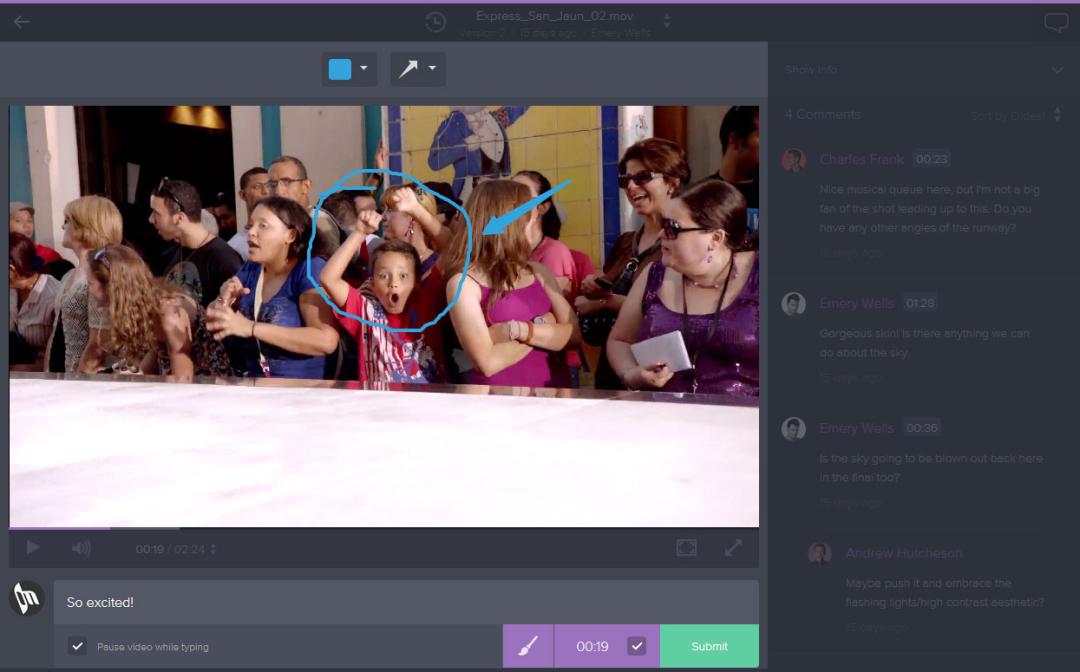Open the blue color swatch dropdown
The width and height of the screenshot is (1080, 672).
349,69
